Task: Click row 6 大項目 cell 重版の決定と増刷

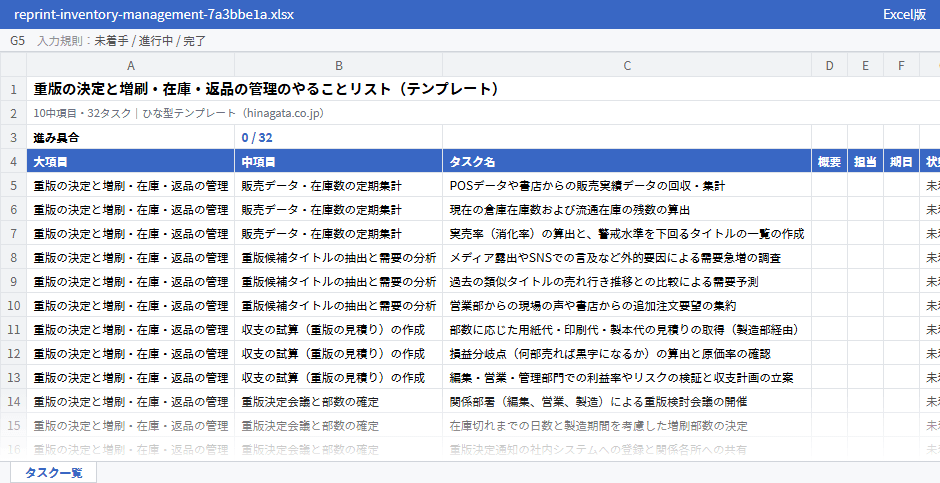Action: (131, 209)
